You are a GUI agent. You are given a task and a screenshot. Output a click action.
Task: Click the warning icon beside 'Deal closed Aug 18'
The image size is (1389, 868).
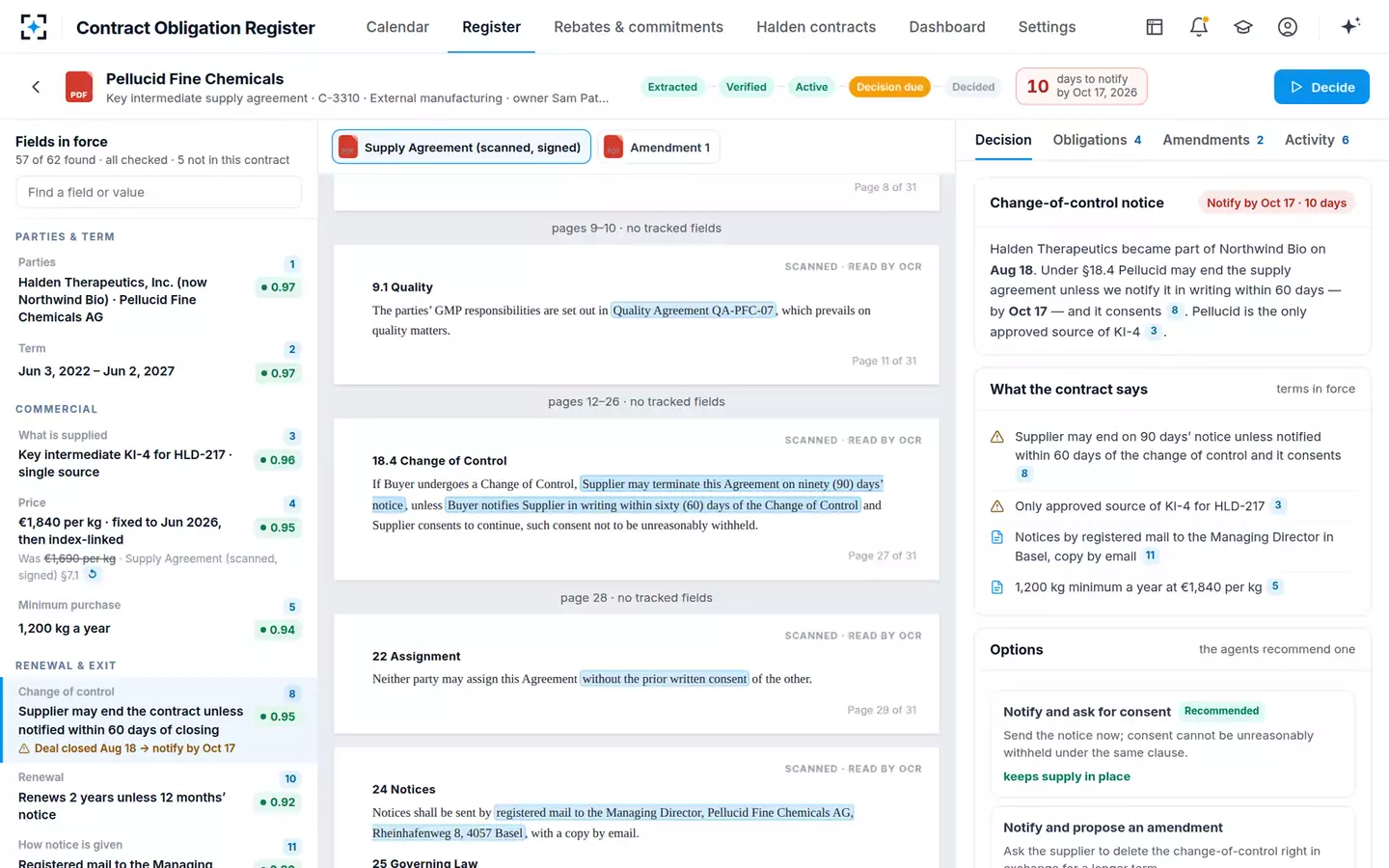24,748
